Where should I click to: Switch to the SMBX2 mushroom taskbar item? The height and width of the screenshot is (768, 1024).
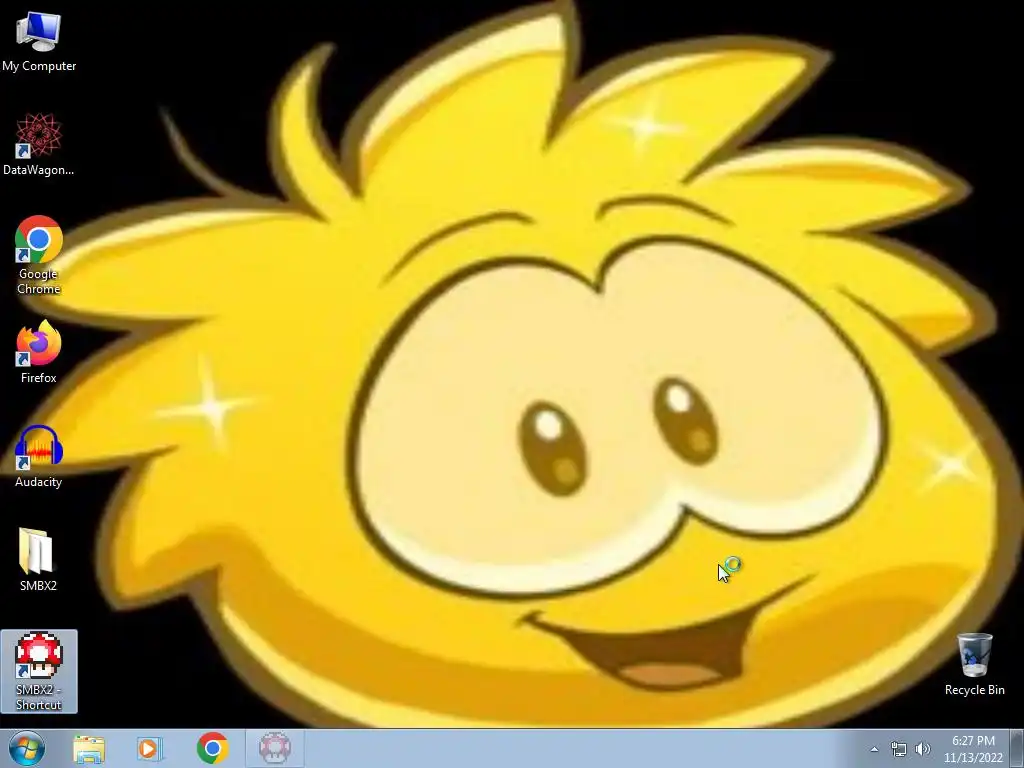pyautogui.click(x=275, y=748)
